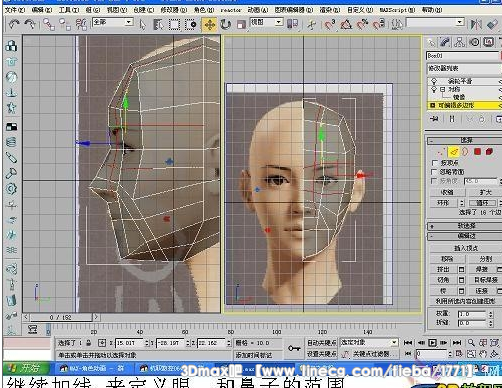Open the 工具 (Tools) menu

(69, 10)
